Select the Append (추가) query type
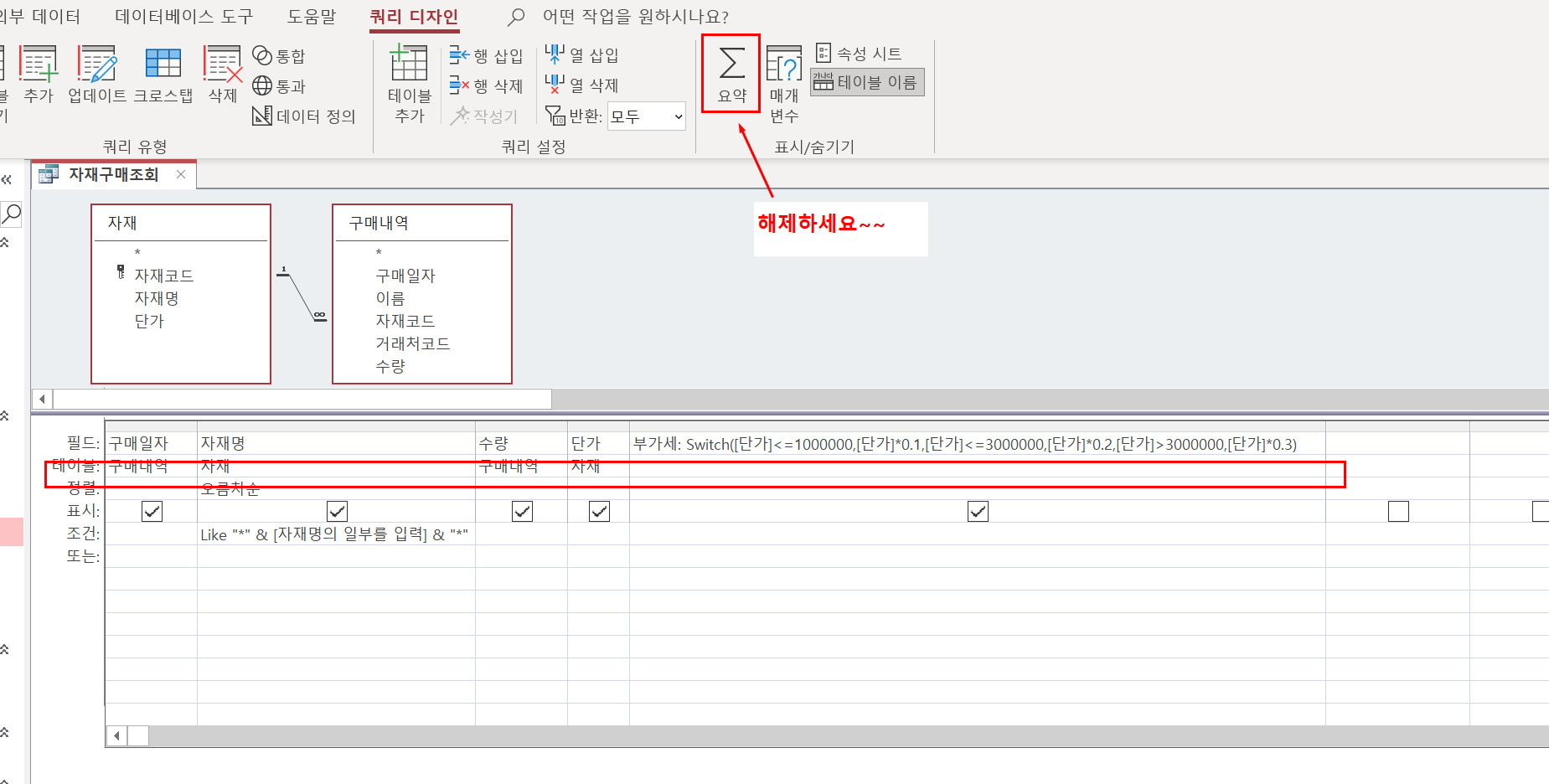The image size is (1549, 784). [39, 75]
